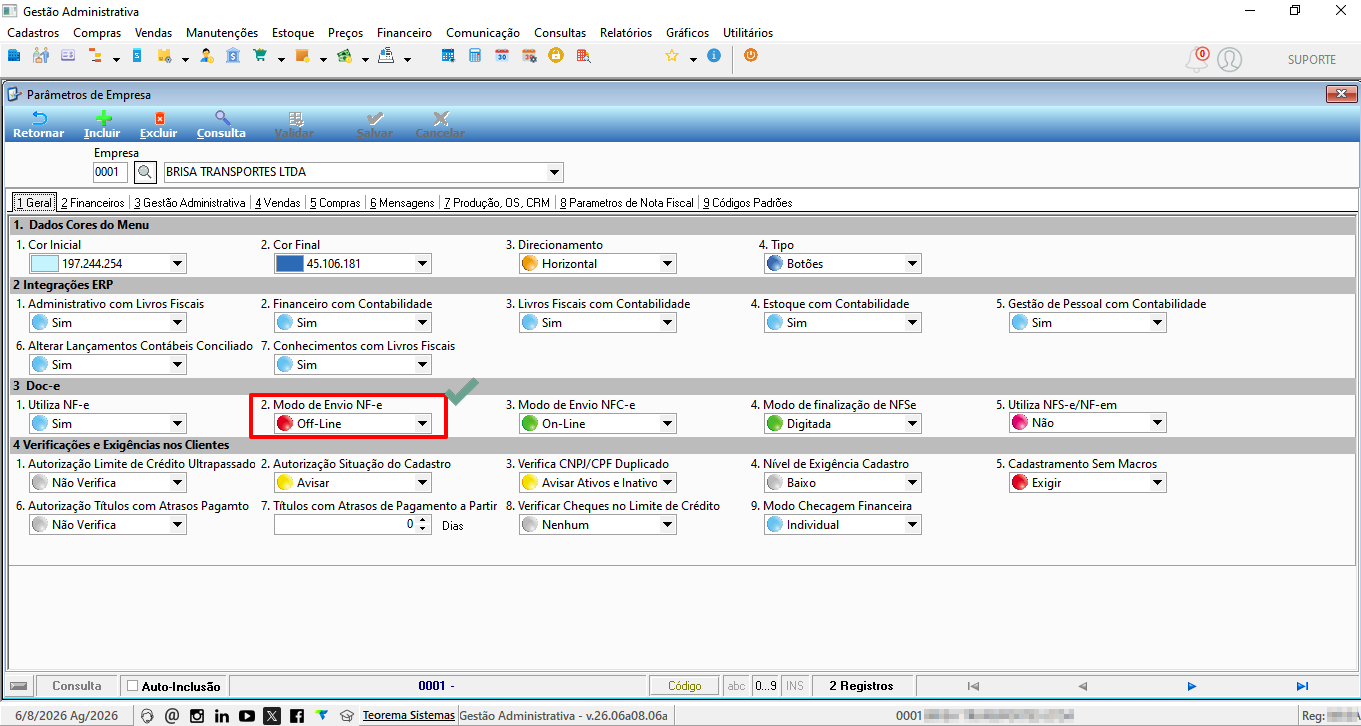1361x726 pixels.
Task: Increase the Títulos com Atrasos days stepper
Action: 424,520
